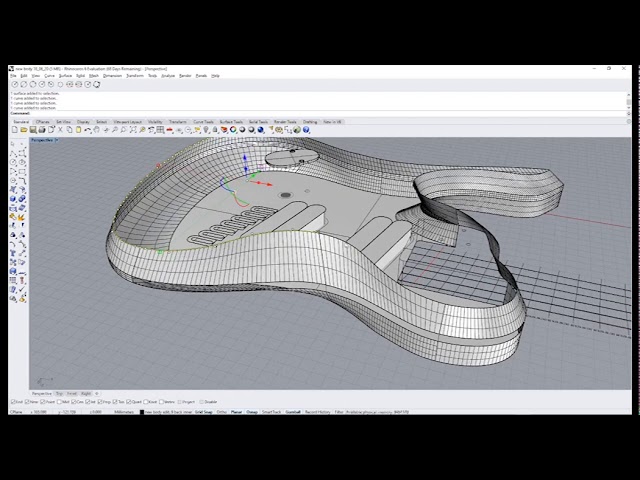Click the looped arrows icon ending the top circle row
Screen dimensions: 640x480
click(x=97, y=84)
